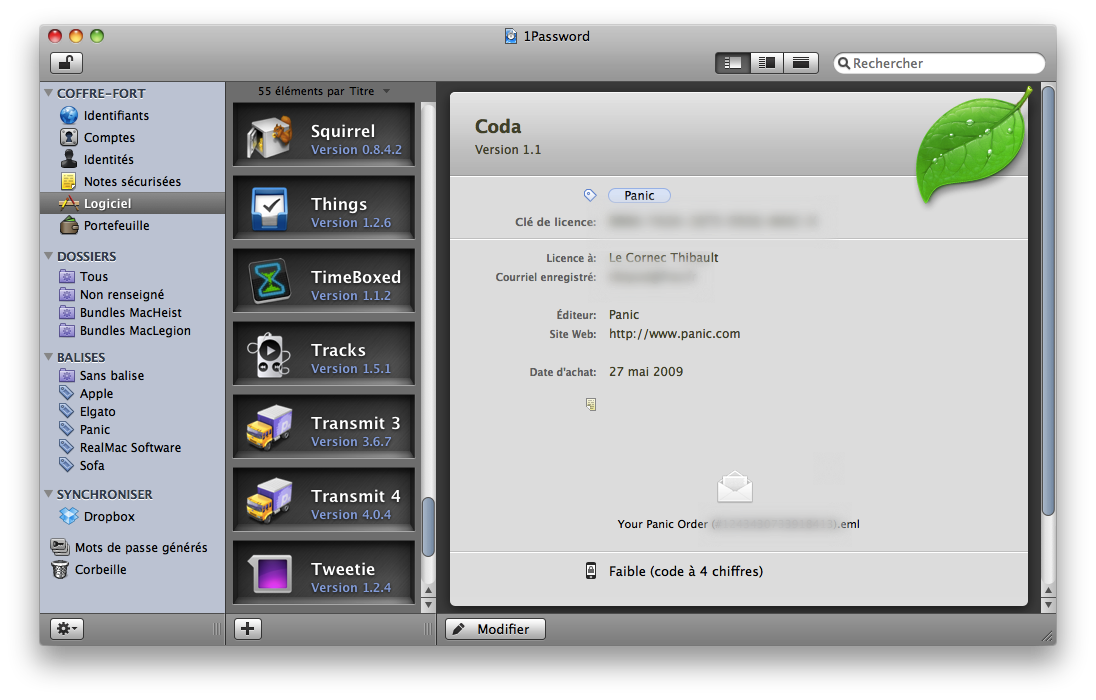Select the Things software entry
Viewport: 1096px width, 700px height.
tap(324, 208)
